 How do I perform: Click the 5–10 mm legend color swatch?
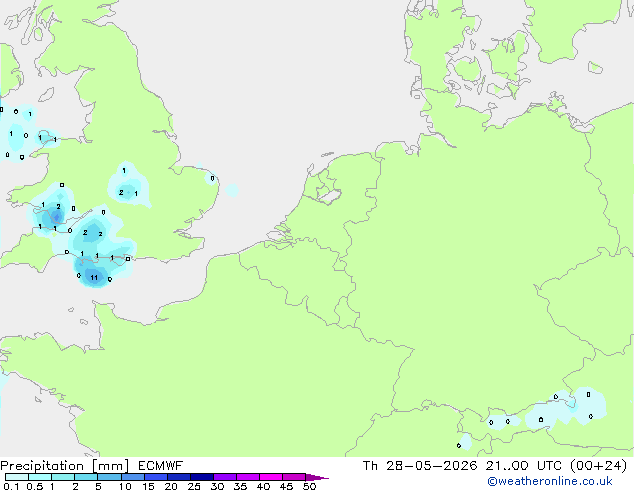point(109,477)
